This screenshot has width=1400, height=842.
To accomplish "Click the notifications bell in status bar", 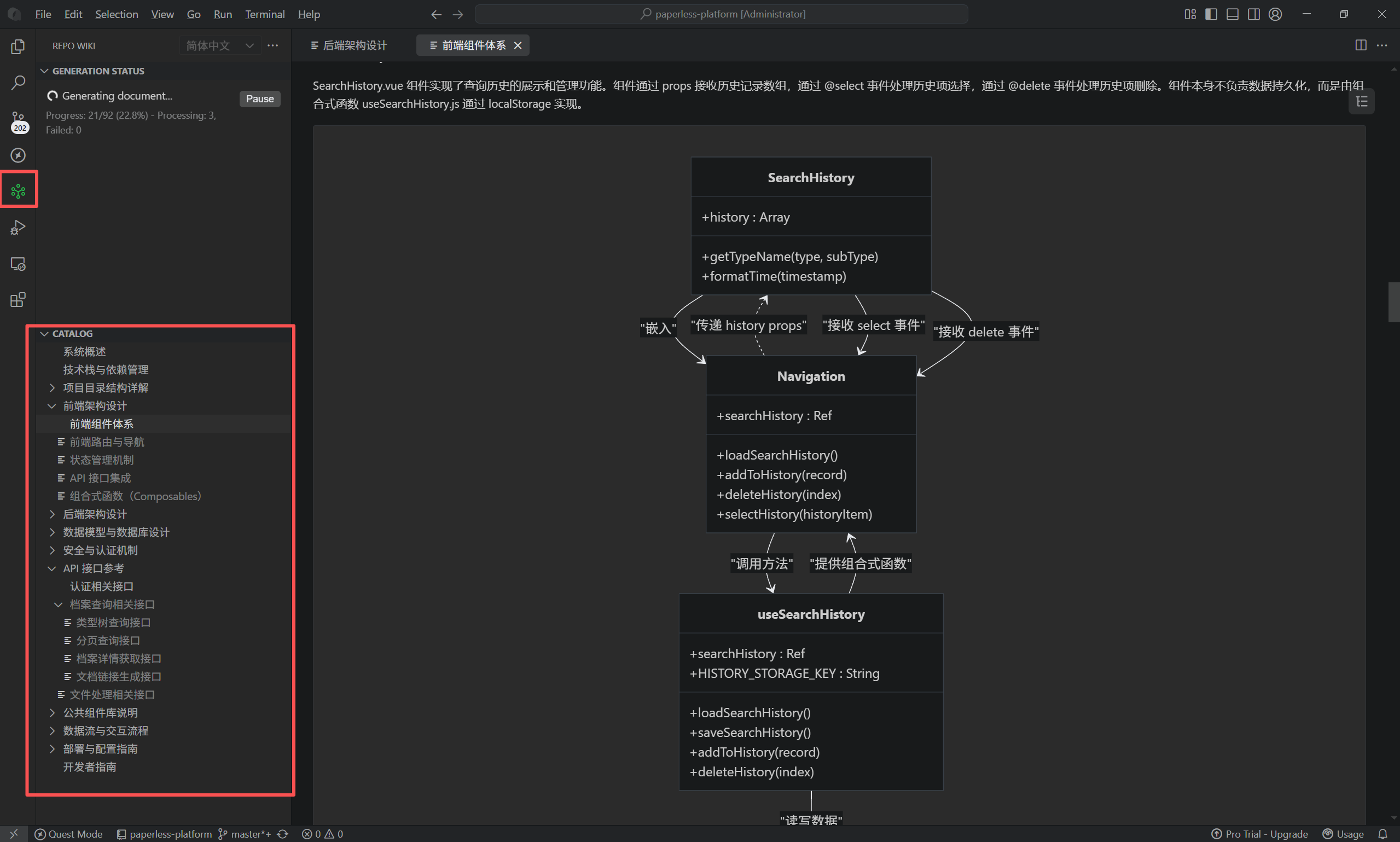I will [1383, 833].
